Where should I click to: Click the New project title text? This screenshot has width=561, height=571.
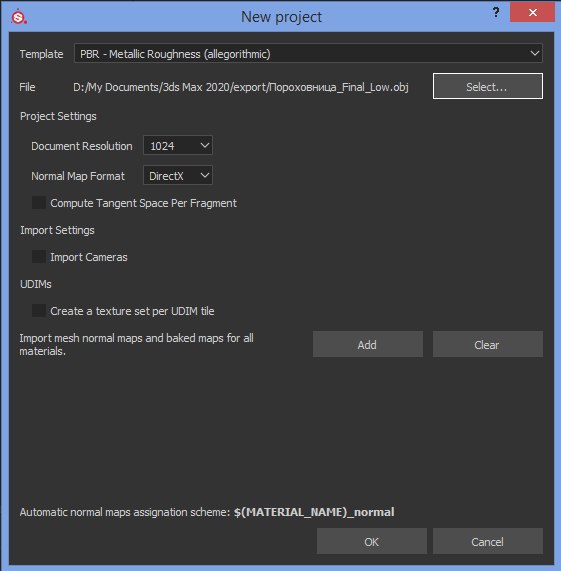click(281, 17)
